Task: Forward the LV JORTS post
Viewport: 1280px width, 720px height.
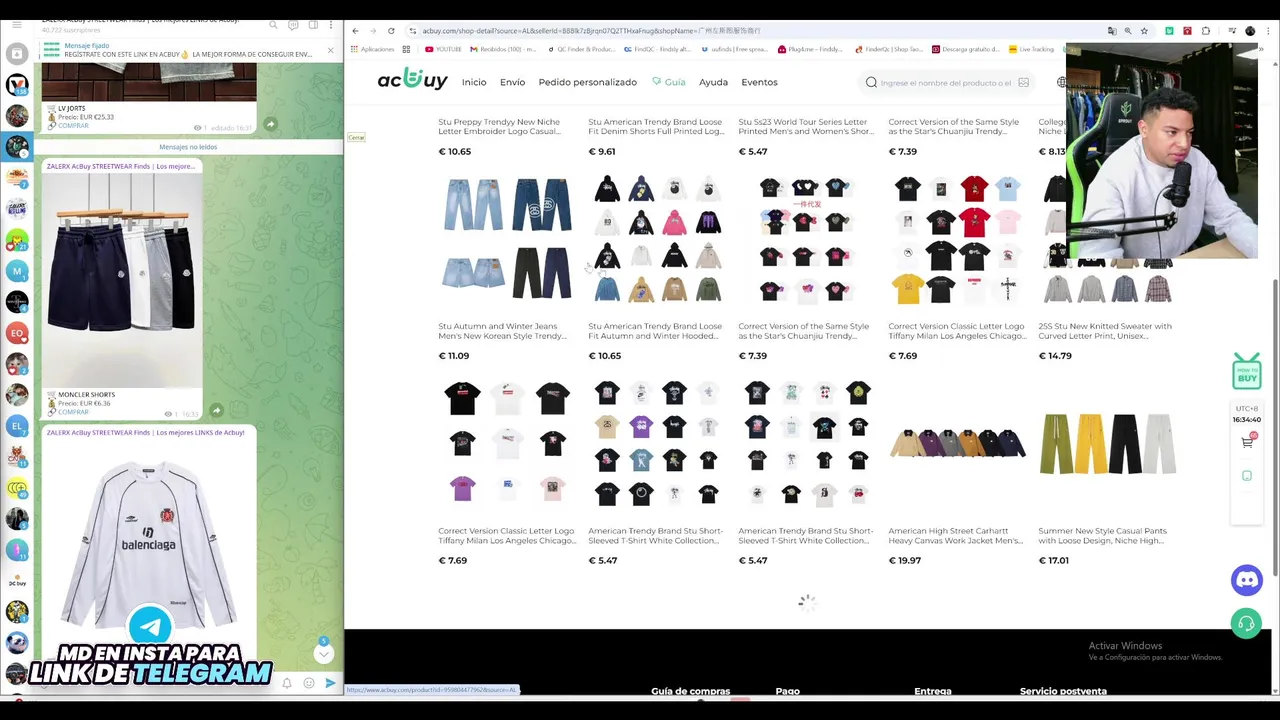Action: point(270,124)
